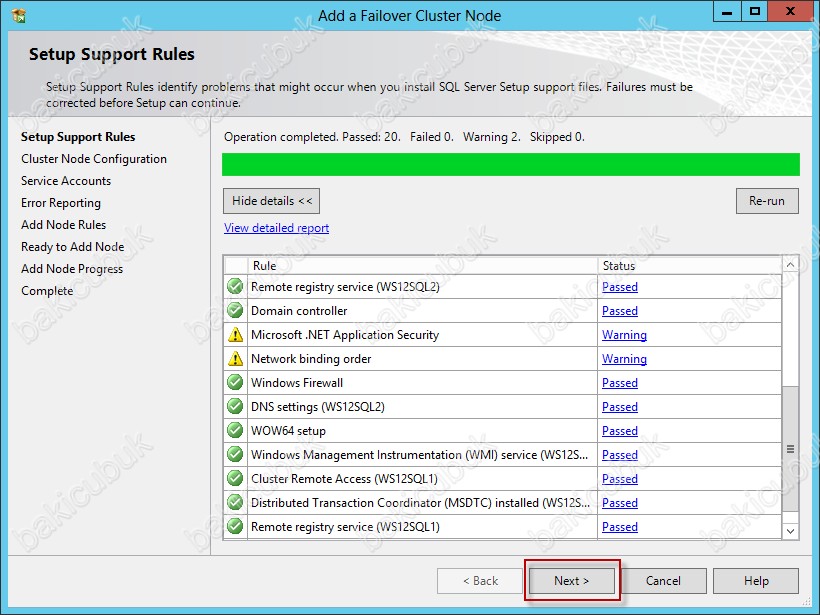Minimize the Add a Failover Cluster Node window
The height and width of the screenshot is (615, 820).
[x=727, y=12]
